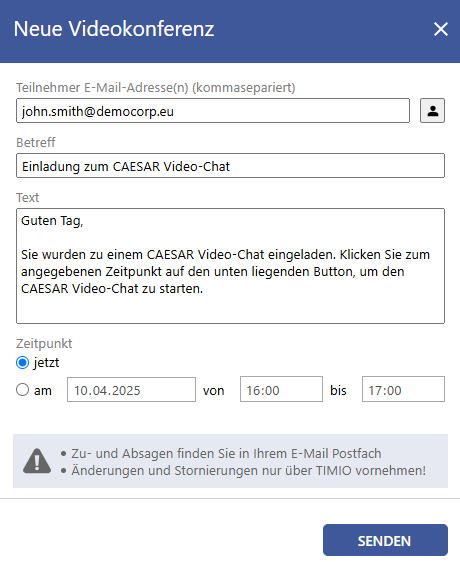
Task: Open the 'von' start time field 16:00
Action: (281, 389)
